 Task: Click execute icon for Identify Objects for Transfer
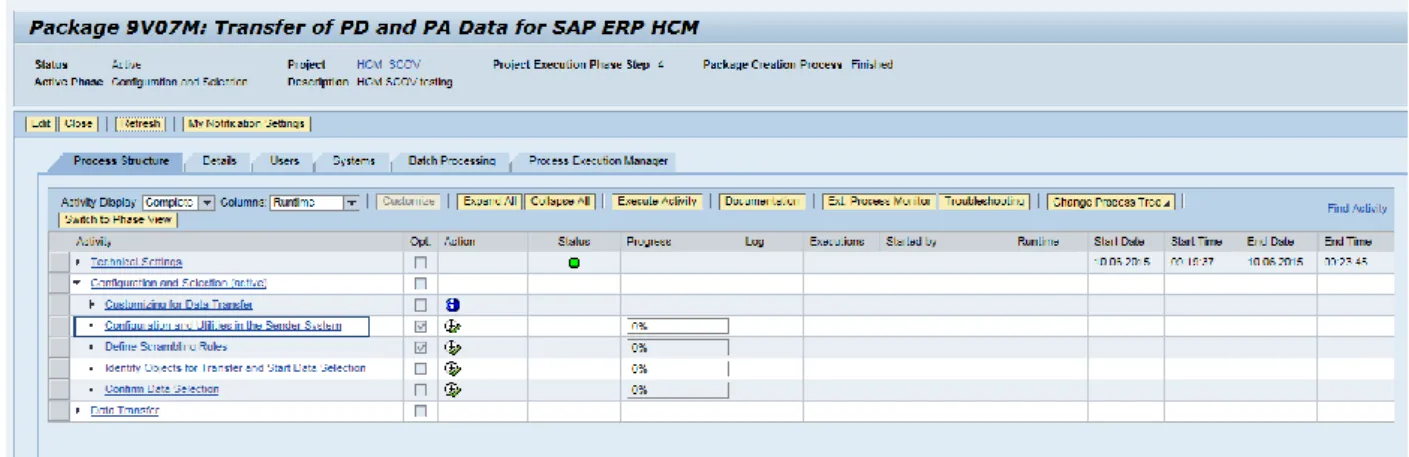click(453, 368)
